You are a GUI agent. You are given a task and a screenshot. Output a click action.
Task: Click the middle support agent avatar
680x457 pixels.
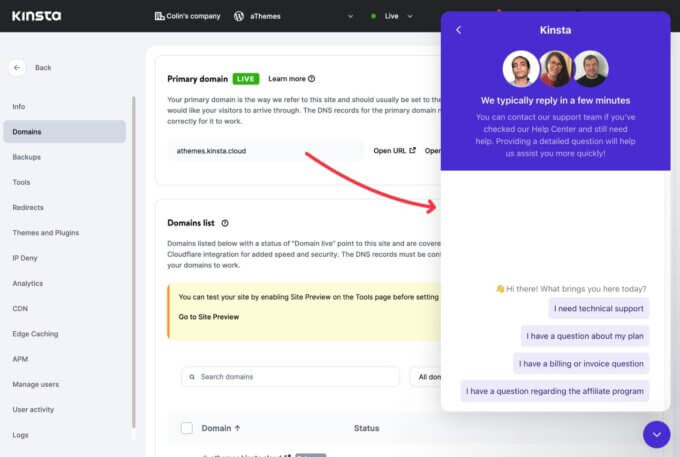[556, 69]
